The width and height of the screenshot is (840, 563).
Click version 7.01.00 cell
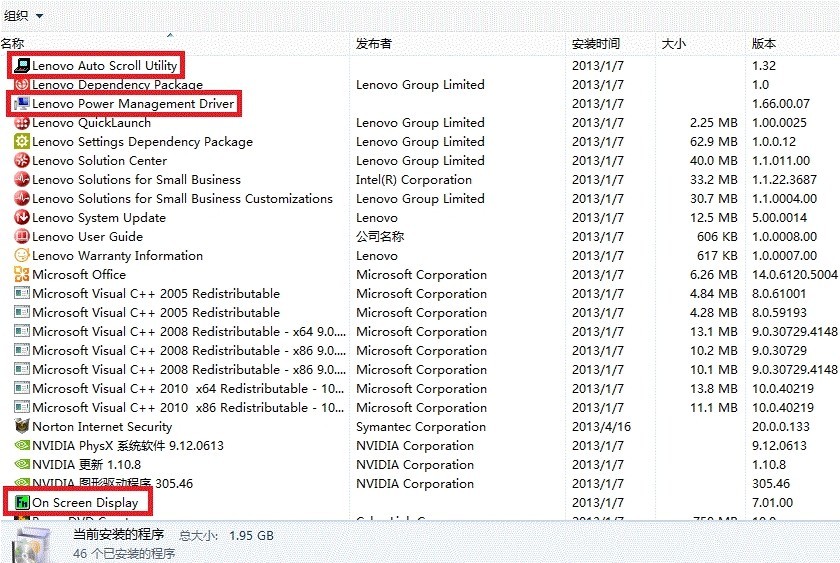pyautogui.click(x=772, y=502)
